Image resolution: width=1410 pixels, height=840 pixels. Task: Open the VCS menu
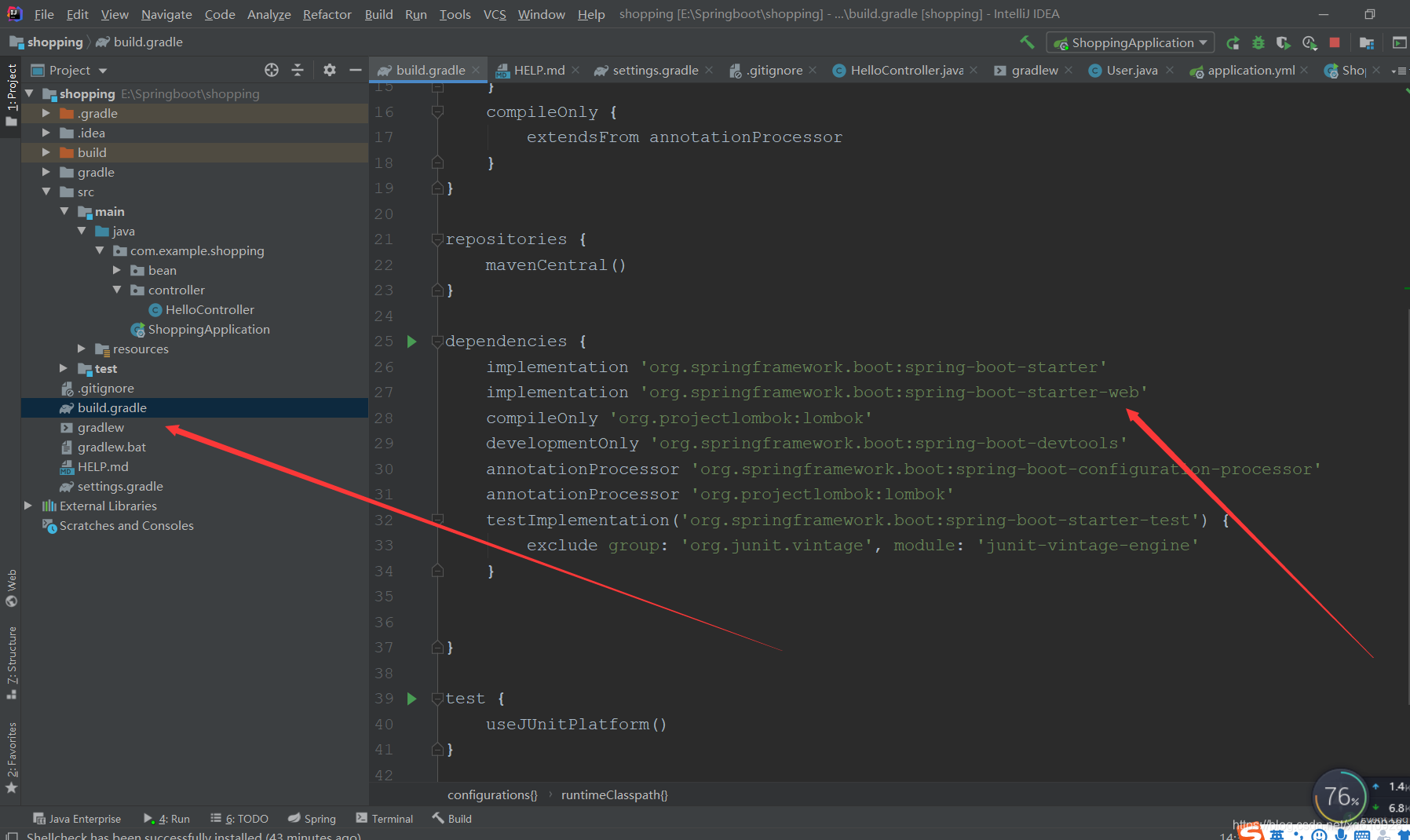(495, 14)
